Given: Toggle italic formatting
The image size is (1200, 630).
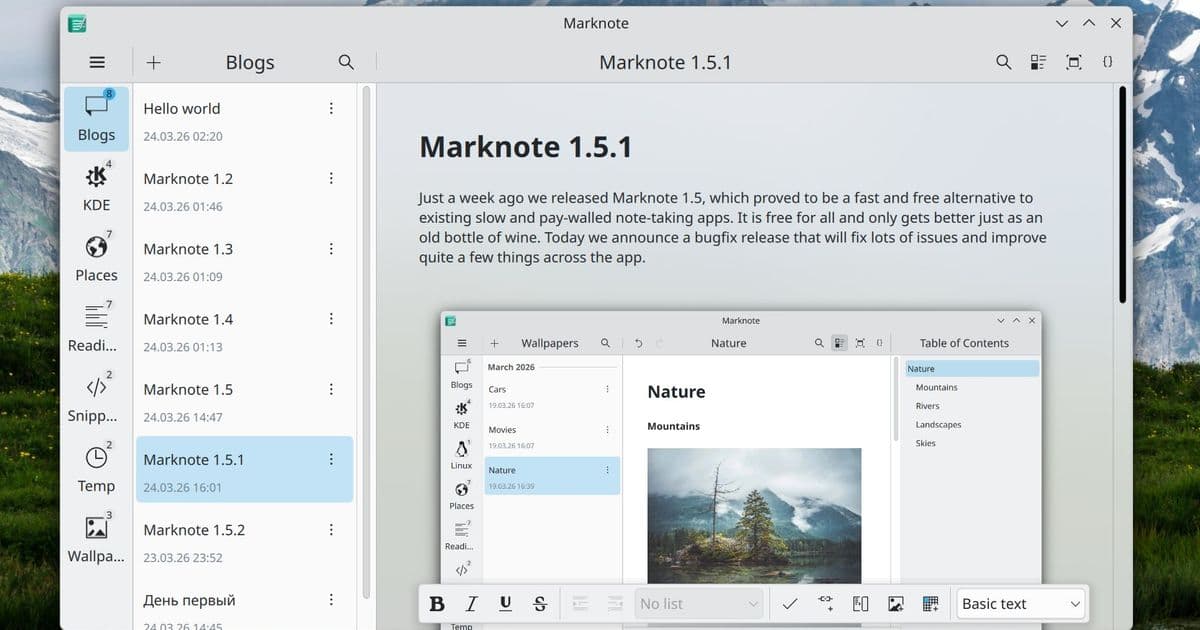Looking at the screenshot, I should (471, 604).
